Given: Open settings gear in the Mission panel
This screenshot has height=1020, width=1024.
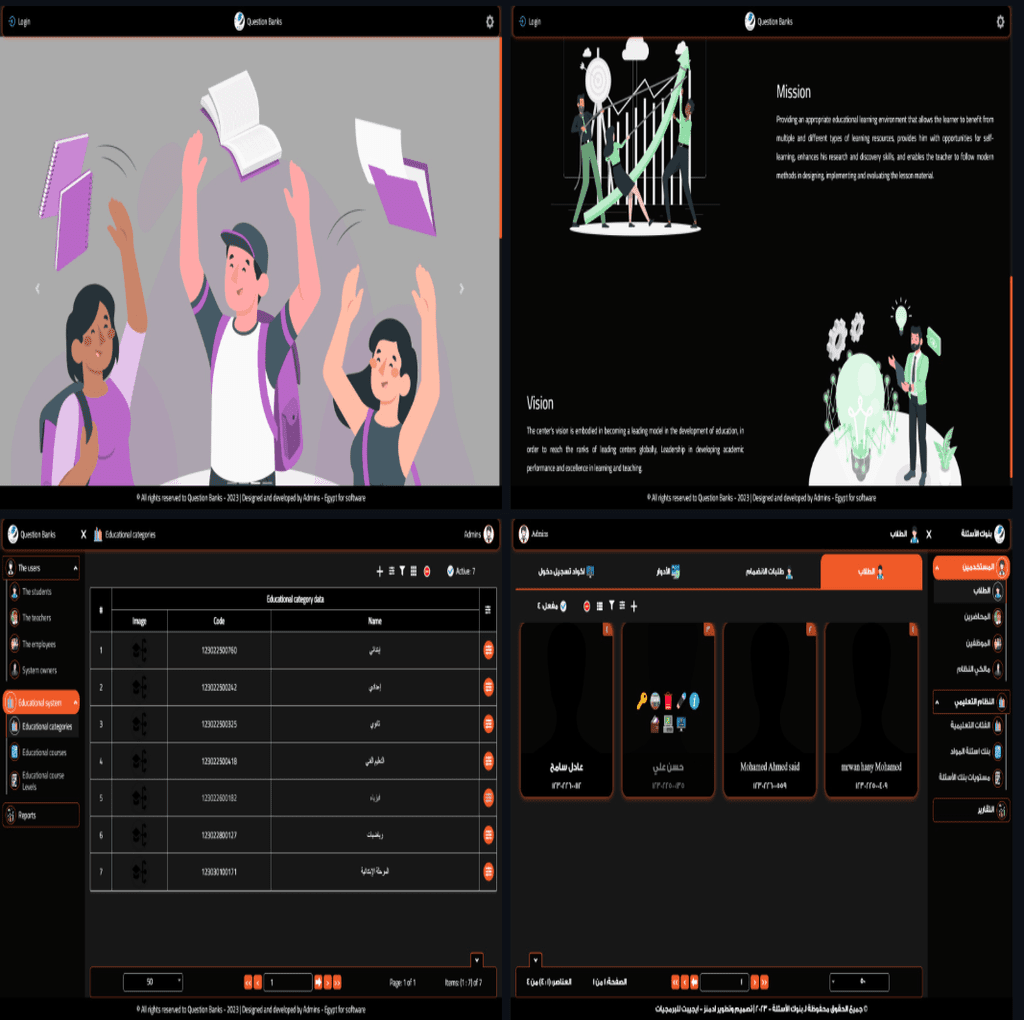Looking at the screenshot, I should click(x=1000, y=22).
